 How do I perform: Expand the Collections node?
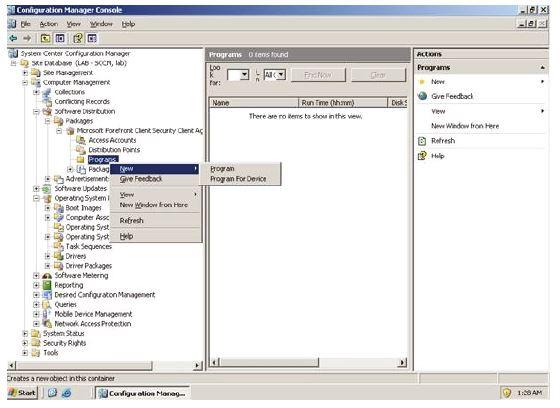36,92
